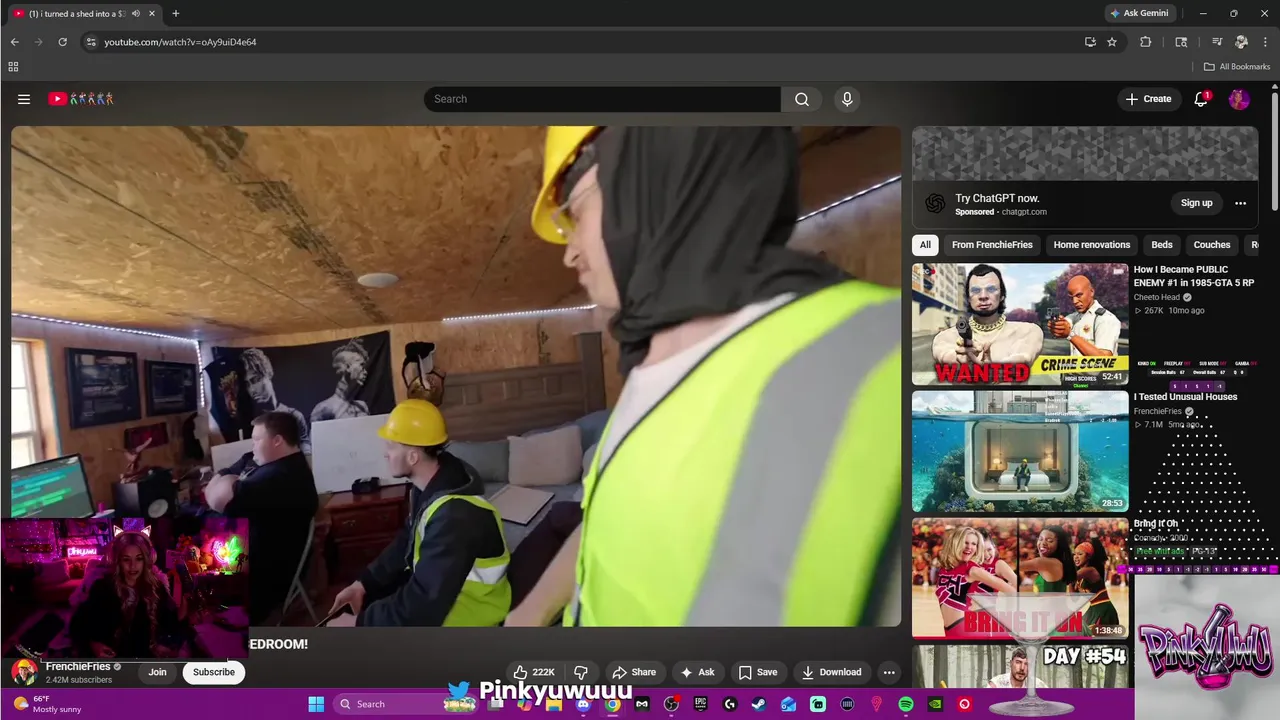This screenshot has height=720, width=1280.
Task: Open YouTube notifications bell
Action: [1201, 99]
